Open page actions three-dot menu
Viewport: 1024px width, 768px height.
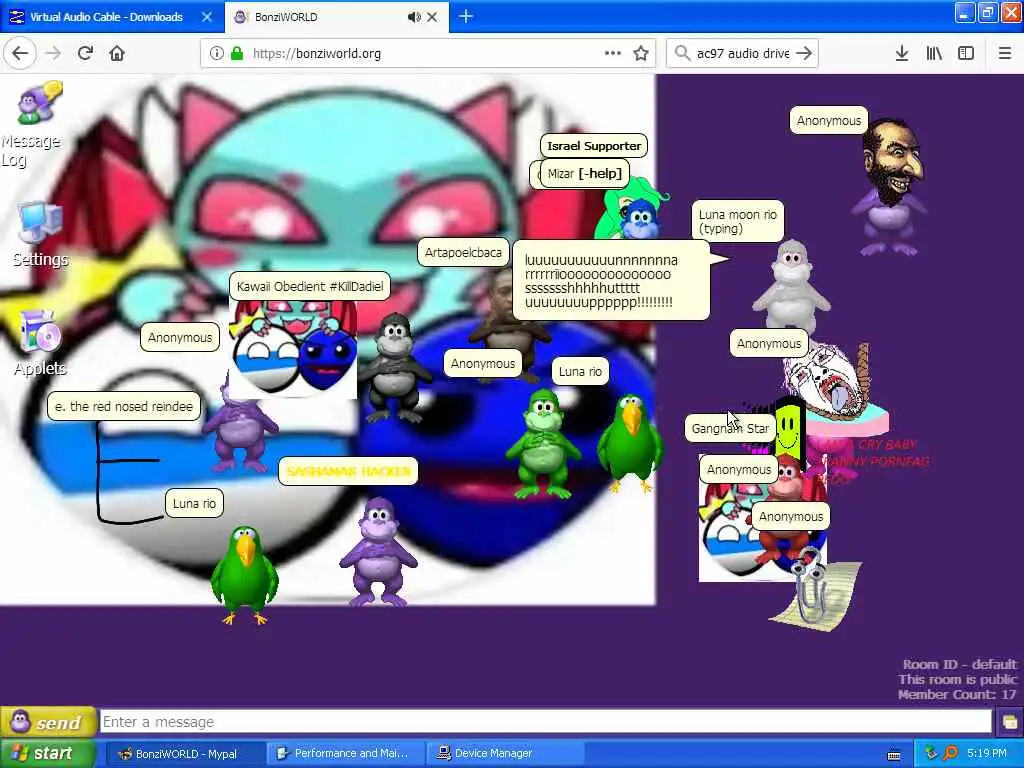613,54
